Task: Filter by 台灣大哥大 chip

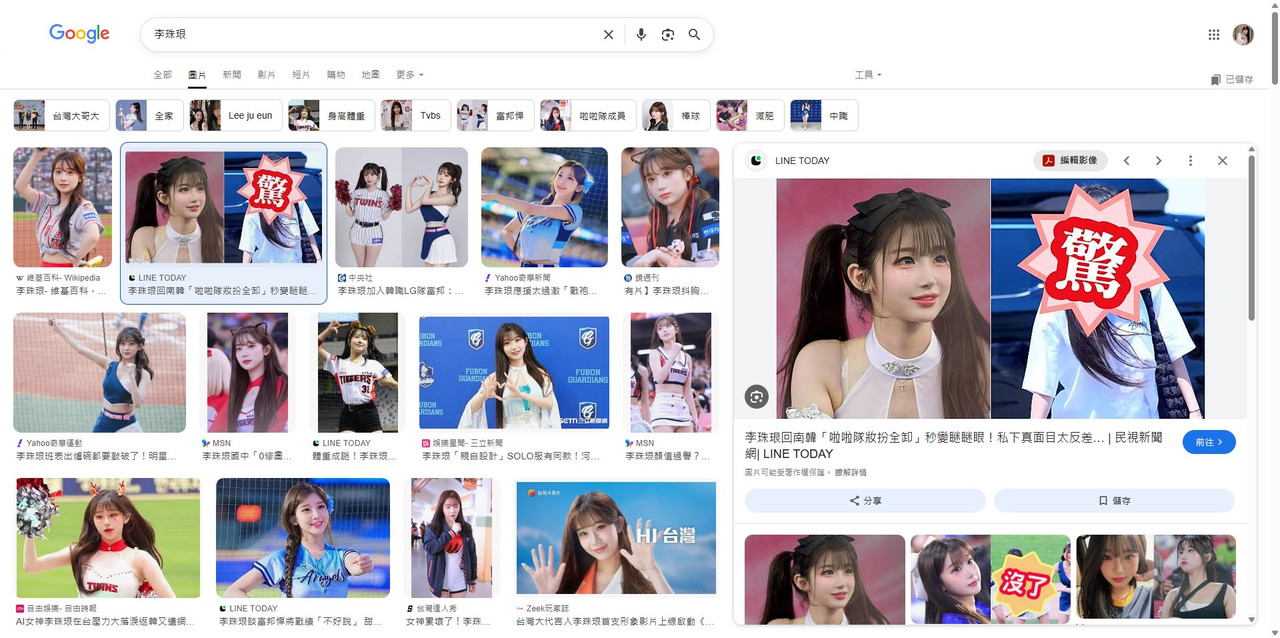Action: click(x=61, y=116)
